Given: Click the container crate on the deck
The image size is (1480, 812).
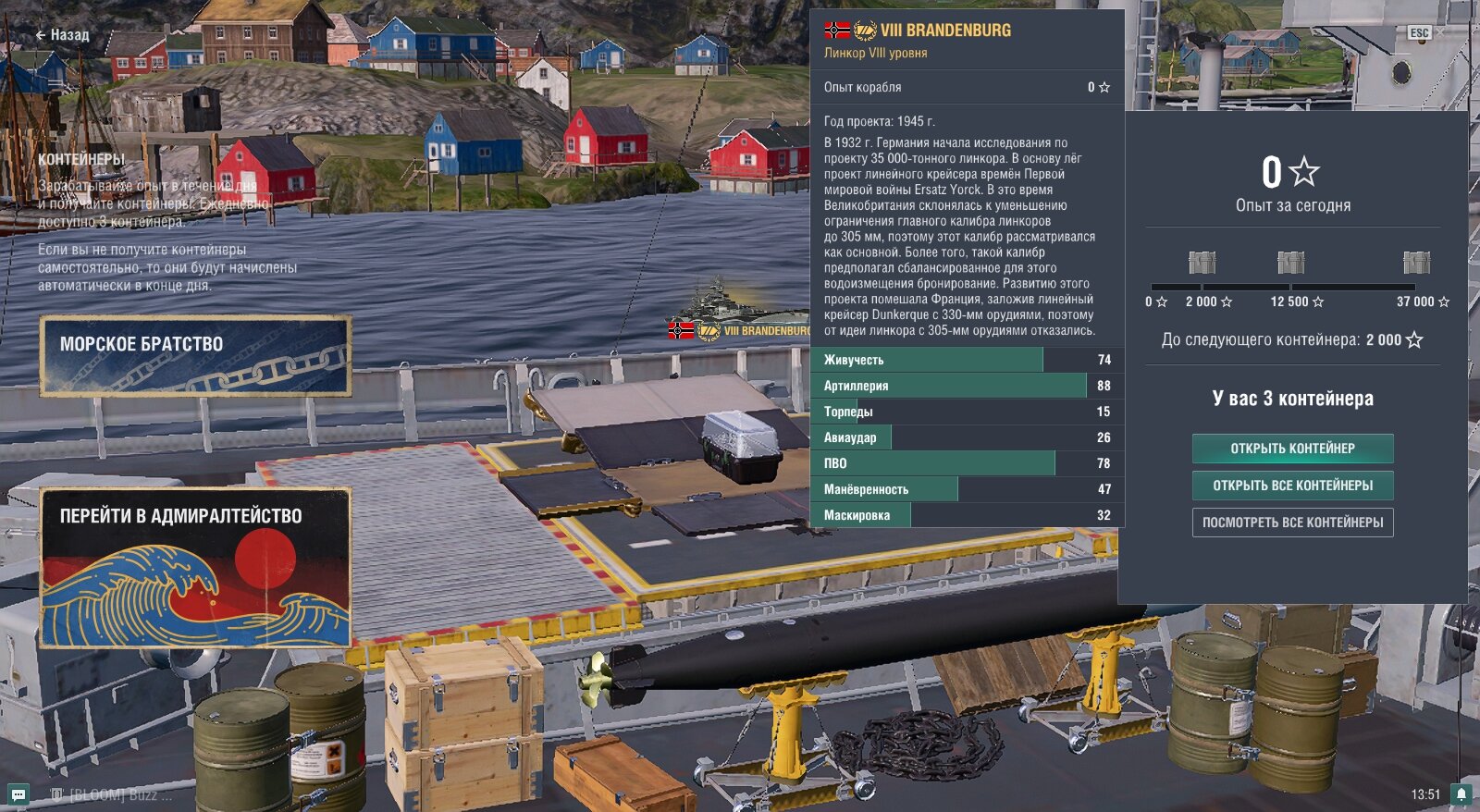Looking at the screenshot, I should (x=740, y=446).
